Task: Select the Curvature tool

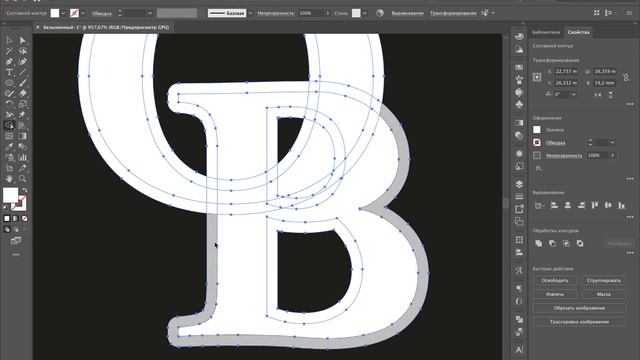Action: click(22, 62)
